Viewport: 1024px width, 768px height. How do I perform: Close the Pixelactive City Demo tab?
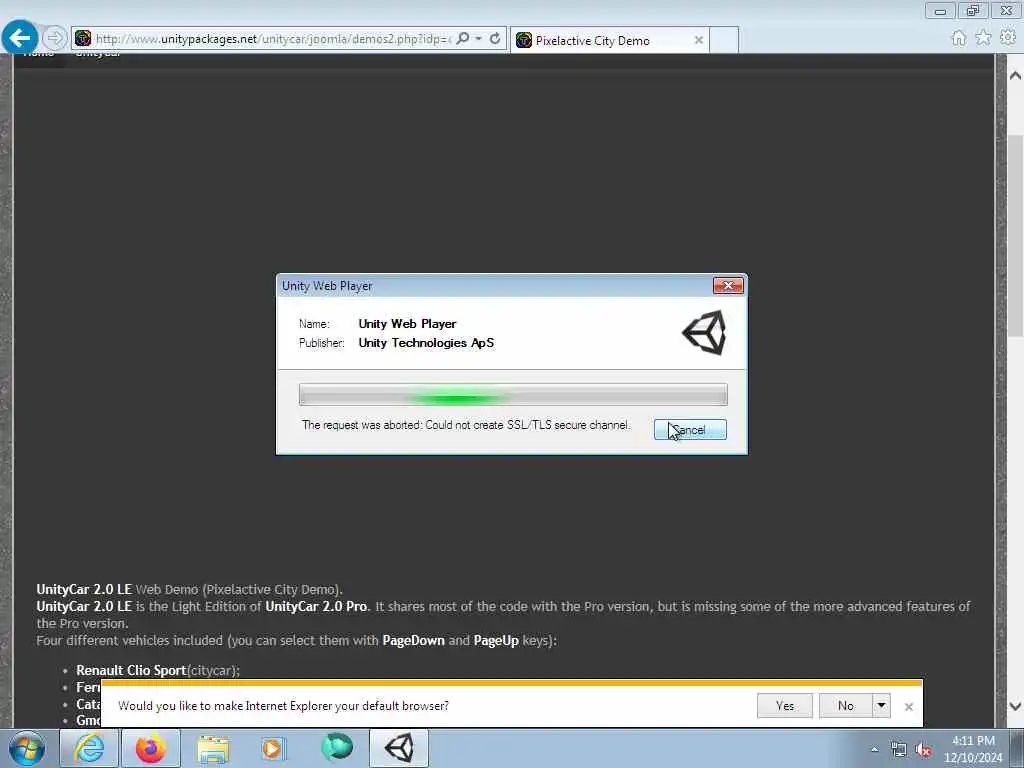(699, 40)
